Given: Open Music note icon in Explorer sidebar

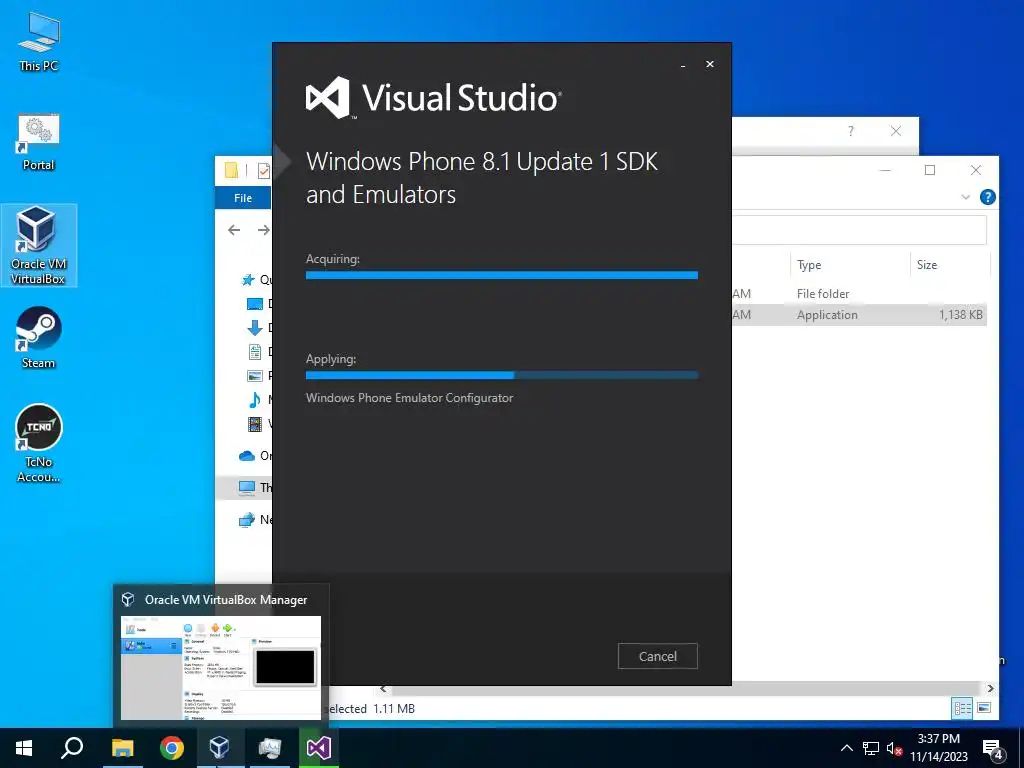Looking at the screenshot, I should click(x=255, y=400).
